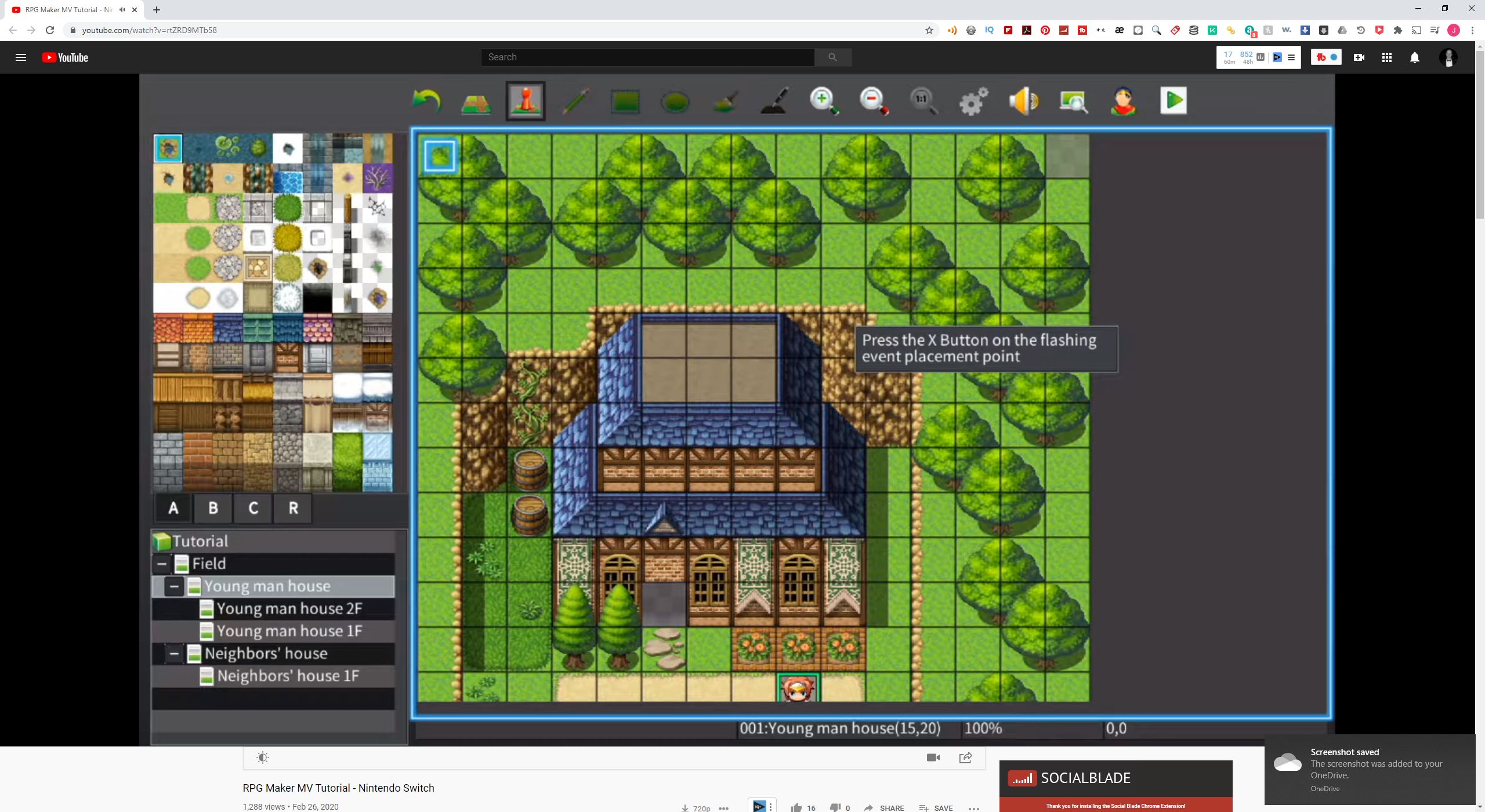
Task: Select the Event mode chess piece icon
Action: point(526,101)
